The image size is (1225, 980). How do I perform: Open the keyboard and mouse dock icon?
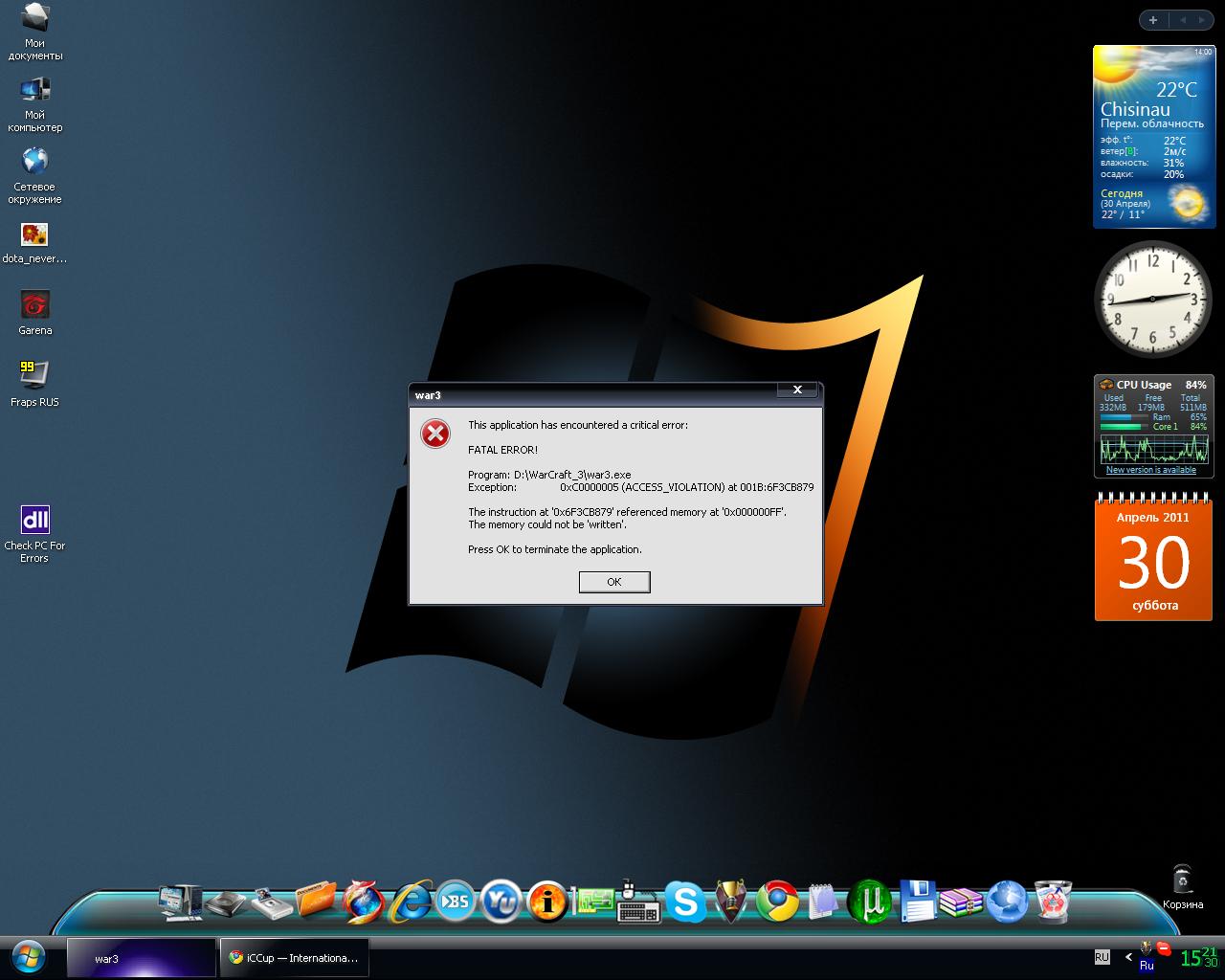click(639, 902)
